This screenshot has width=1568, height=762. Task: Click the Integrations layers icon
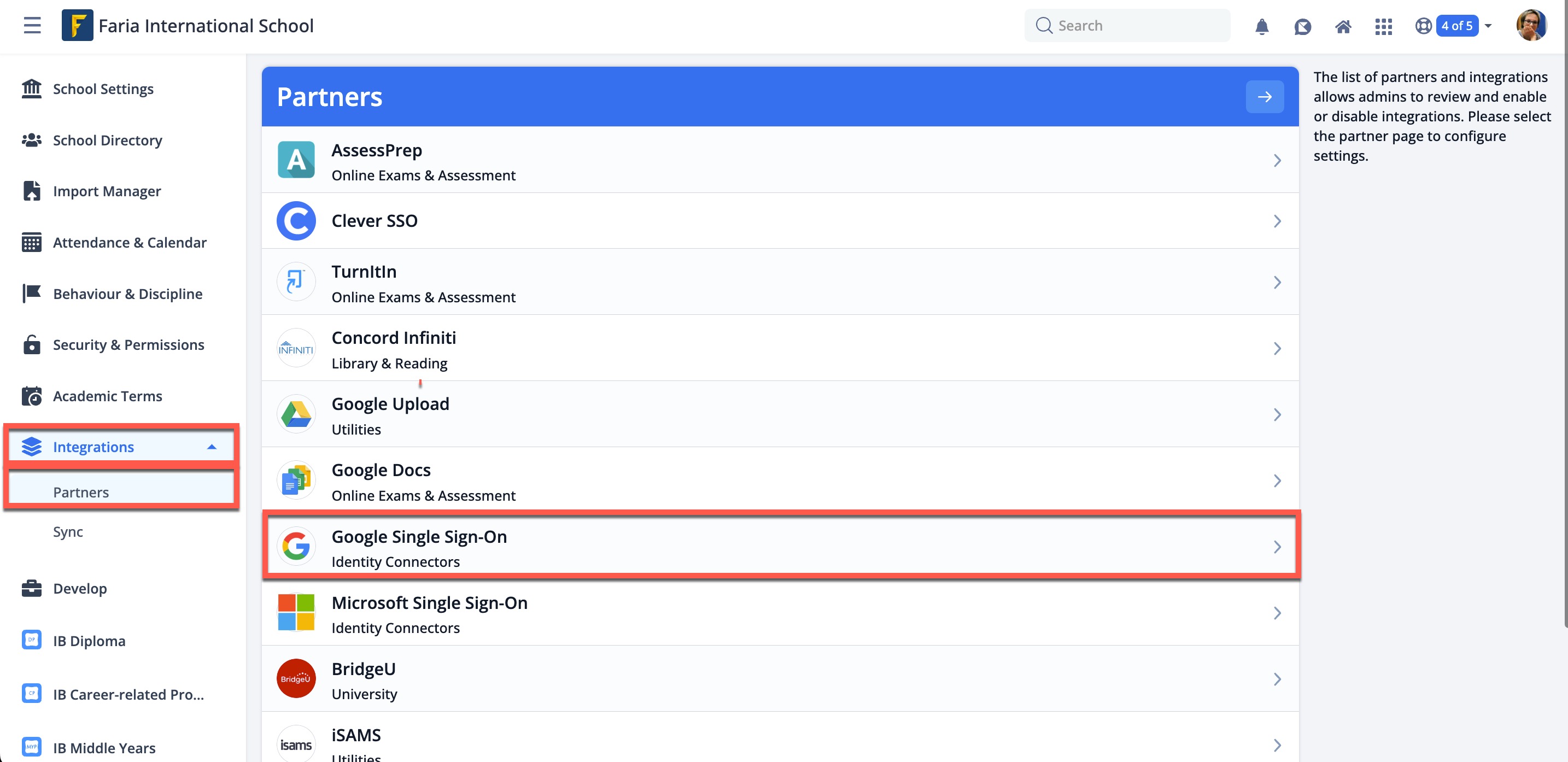[32, 447]
